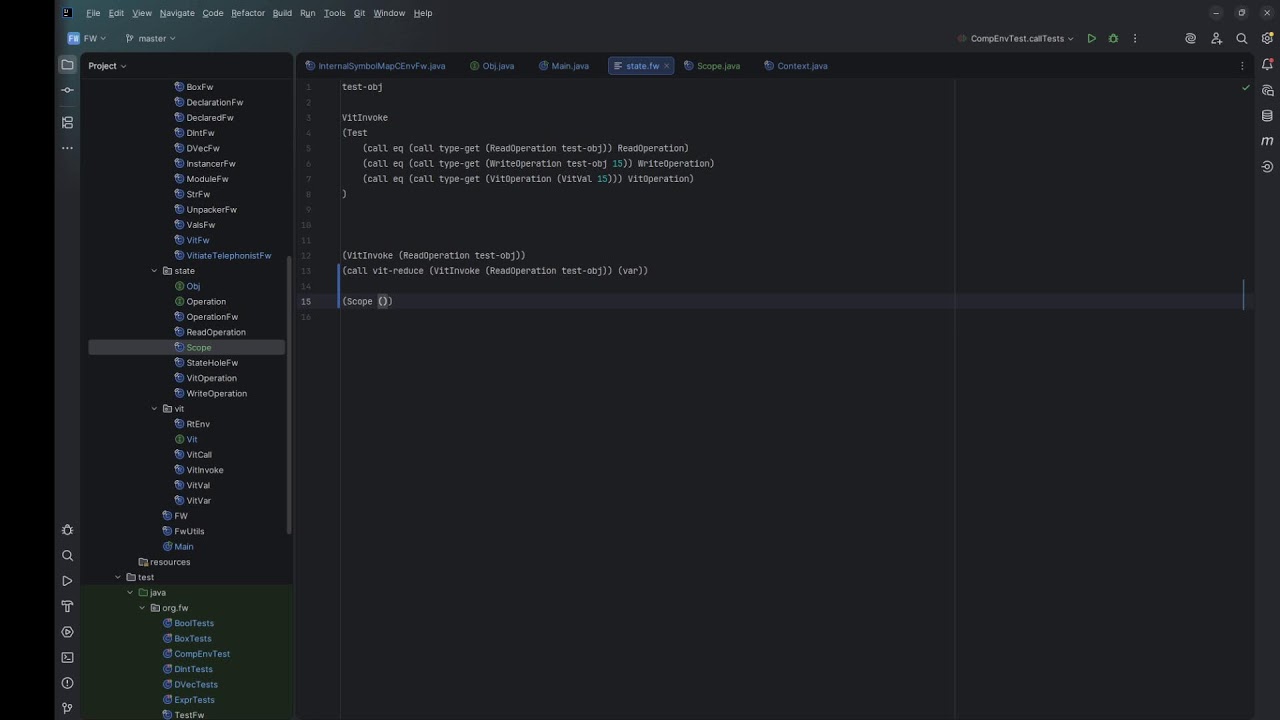Image resolution: width=1280 pixels, height=720 pixels.
Task: Click 'VitInvoke' text on editor line 3
Action: (x=365, y=118)
